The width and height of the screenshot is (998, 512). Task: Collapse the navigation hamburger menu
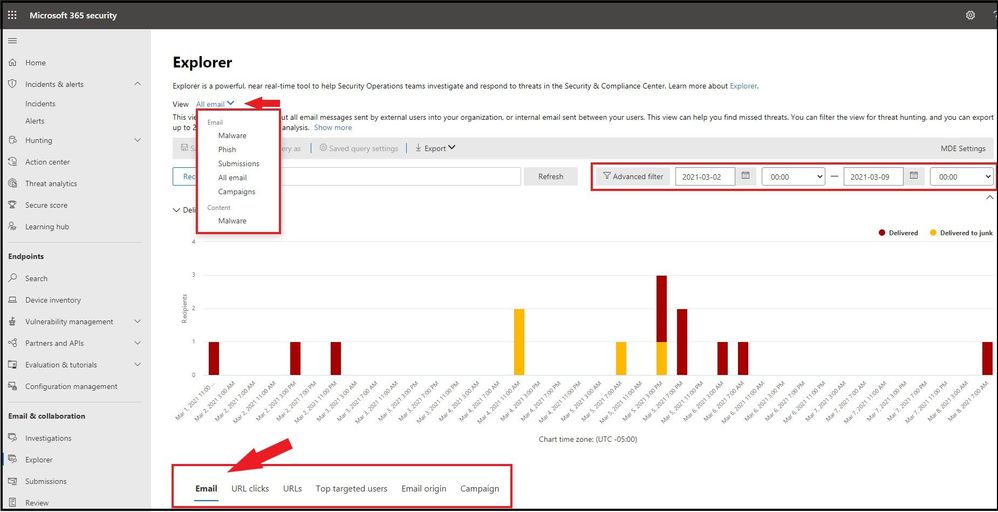pyautogui.click(x=12, y=41)
